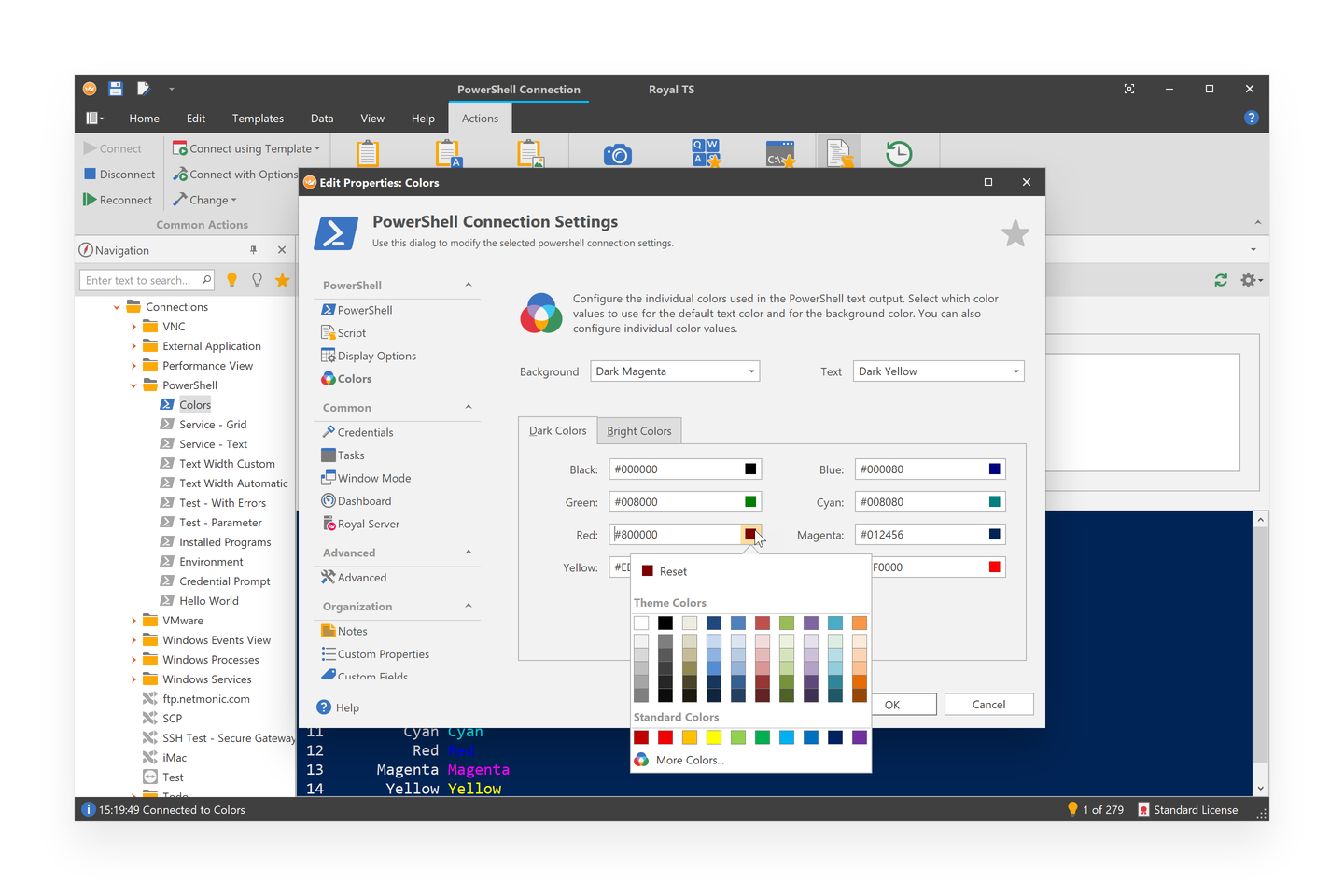
Task: Click the green refresh icon above the panel
Action: pos(1221,279)
